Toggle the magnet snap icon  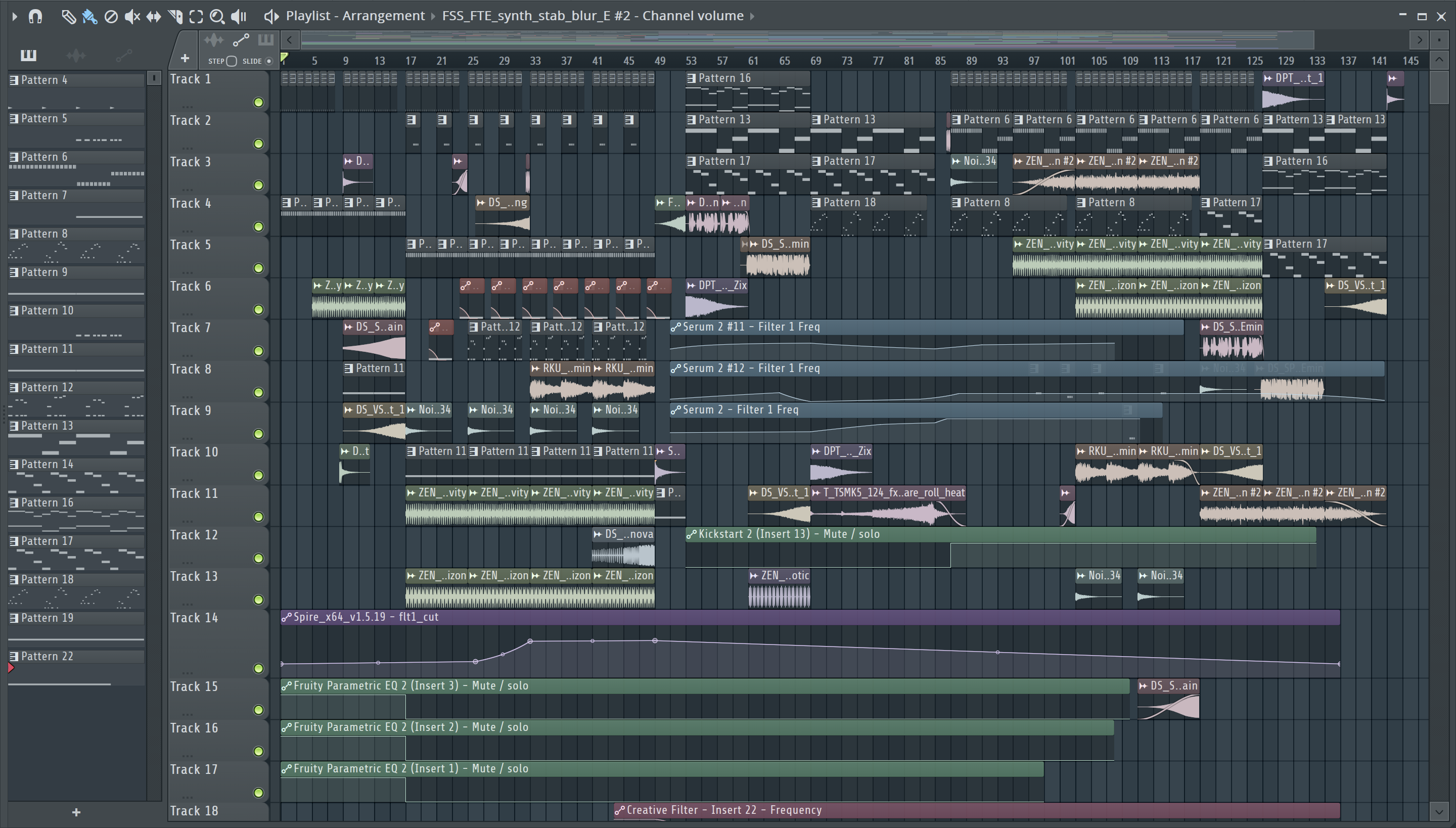35,16
